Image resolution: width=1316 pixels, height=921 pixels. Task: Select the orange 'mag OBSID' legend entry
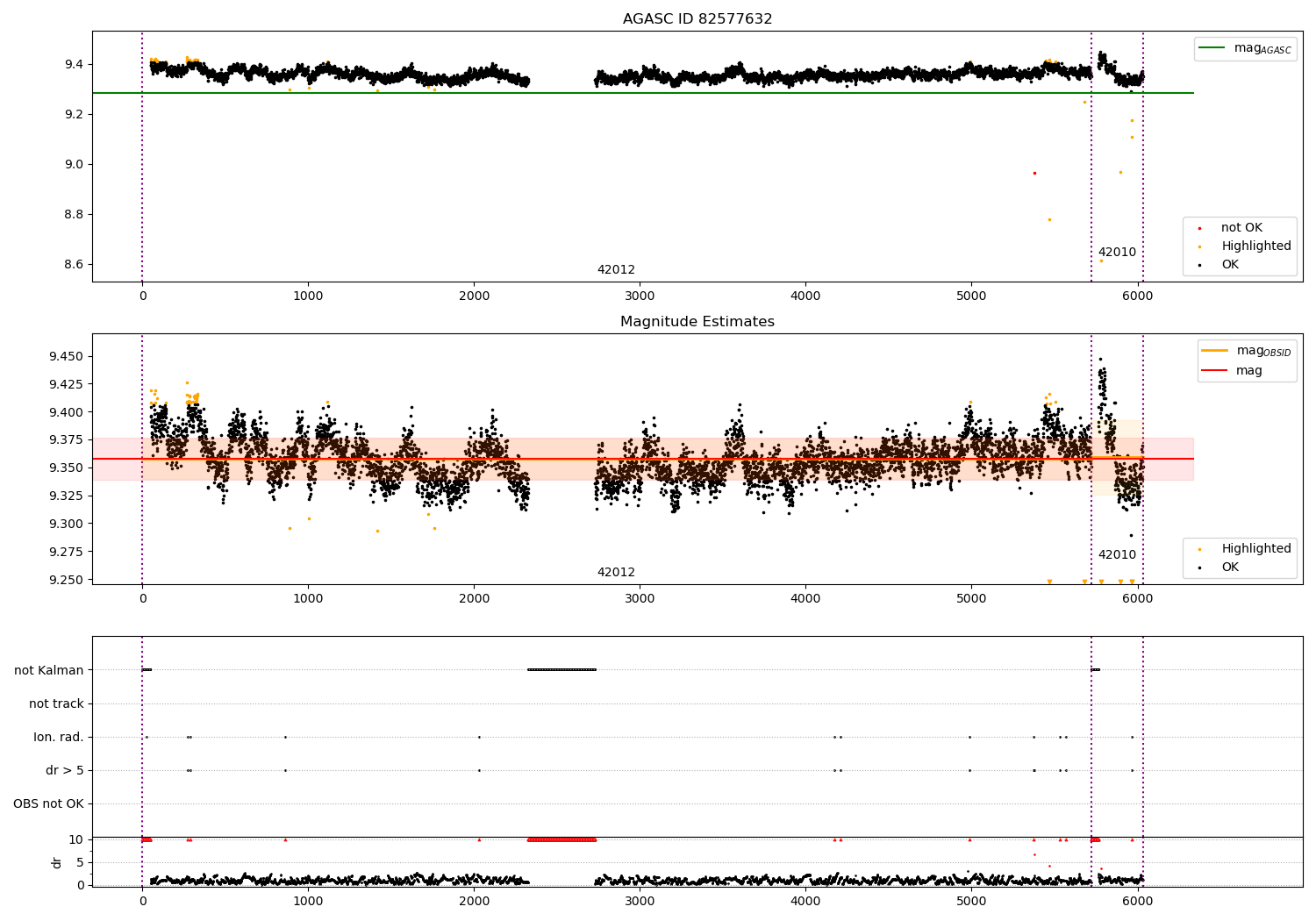(1248, 351)
